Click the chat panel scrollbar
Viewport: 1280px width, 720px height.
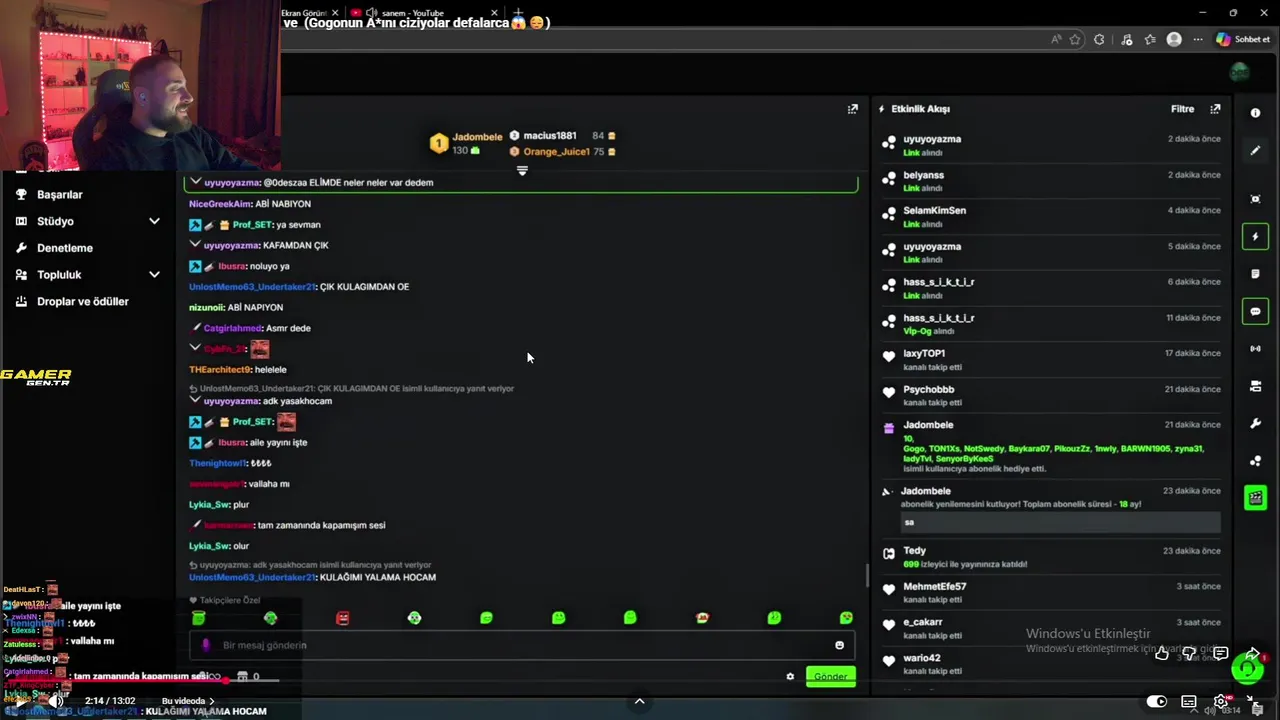[x=866, y=576]
